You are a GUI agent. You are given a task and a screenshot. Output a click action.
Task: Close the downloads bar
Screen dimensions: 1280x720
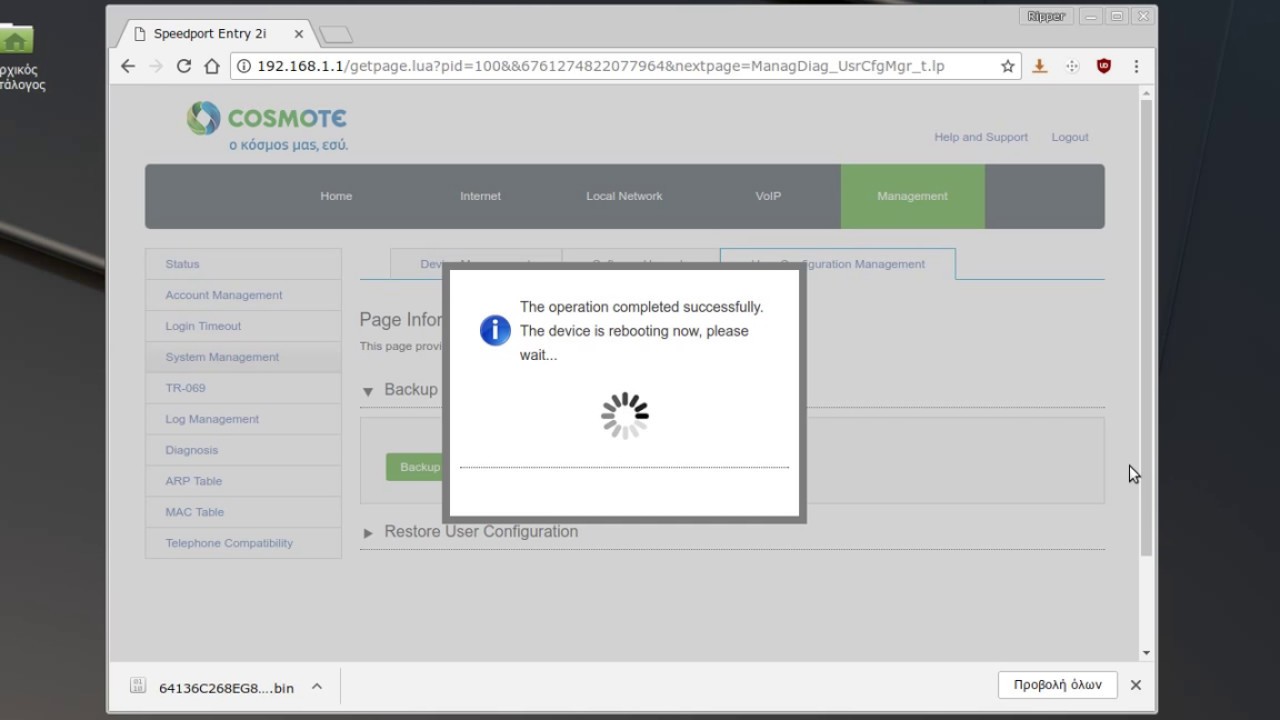coord(1136,685)
